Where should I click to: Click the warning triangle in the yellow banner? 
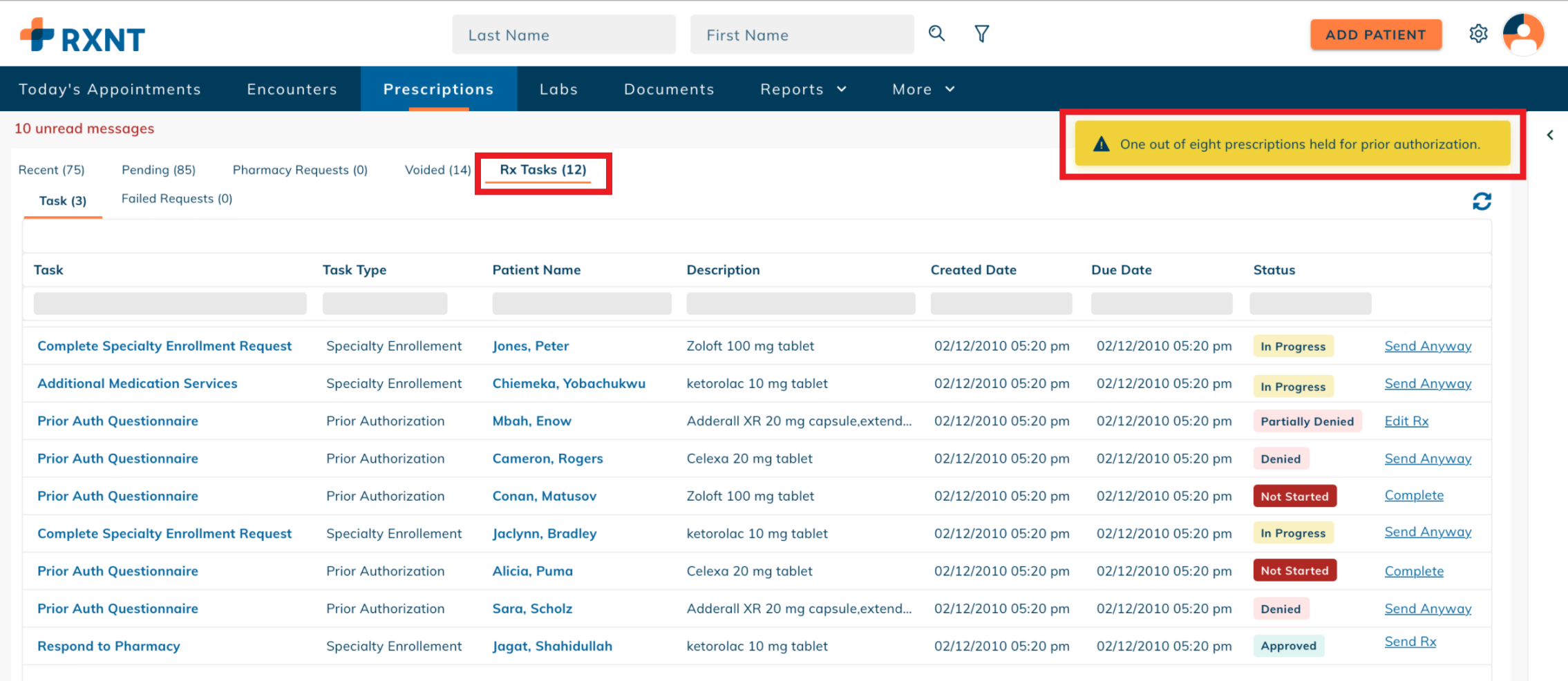click(x=1102, y=144)
